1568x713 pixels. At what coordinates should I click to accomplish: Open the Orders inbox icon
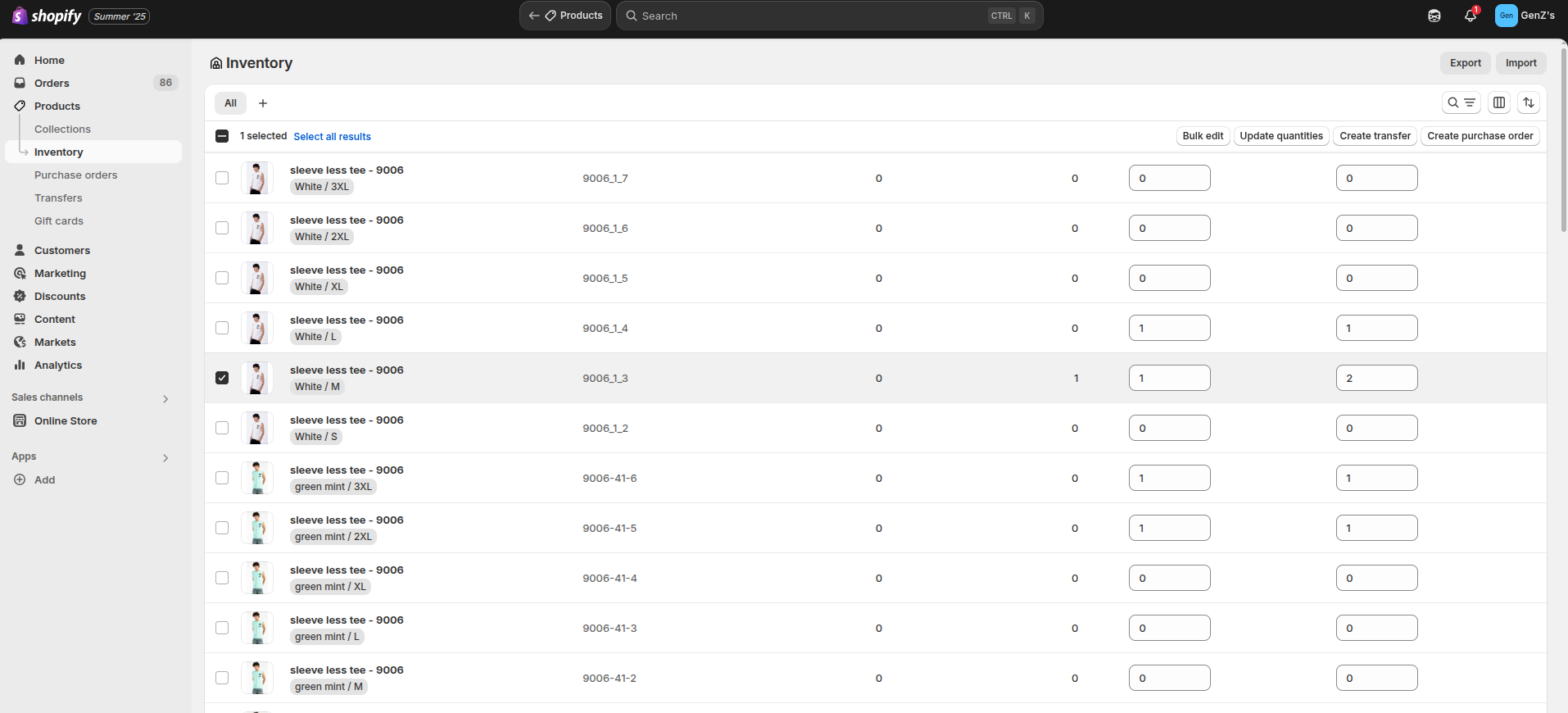(20, 83)
